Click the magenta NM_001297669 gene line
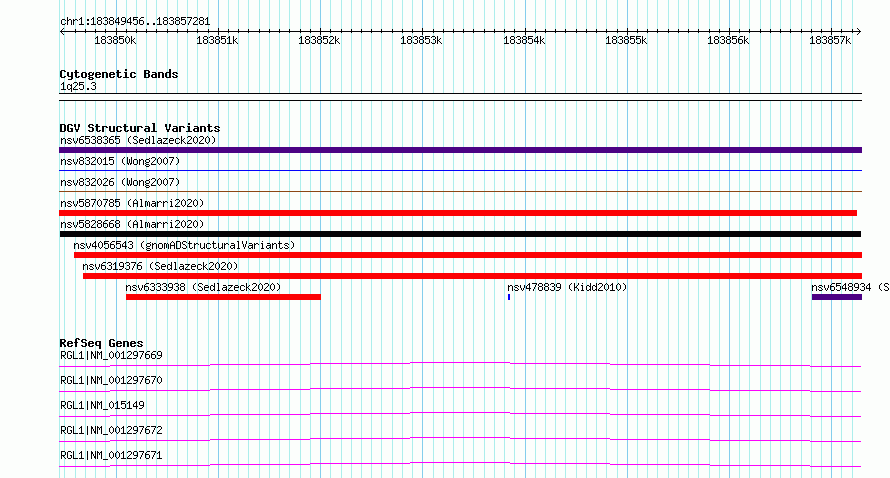Viewport: 890px width, 478px height. (x=460, y=364)
